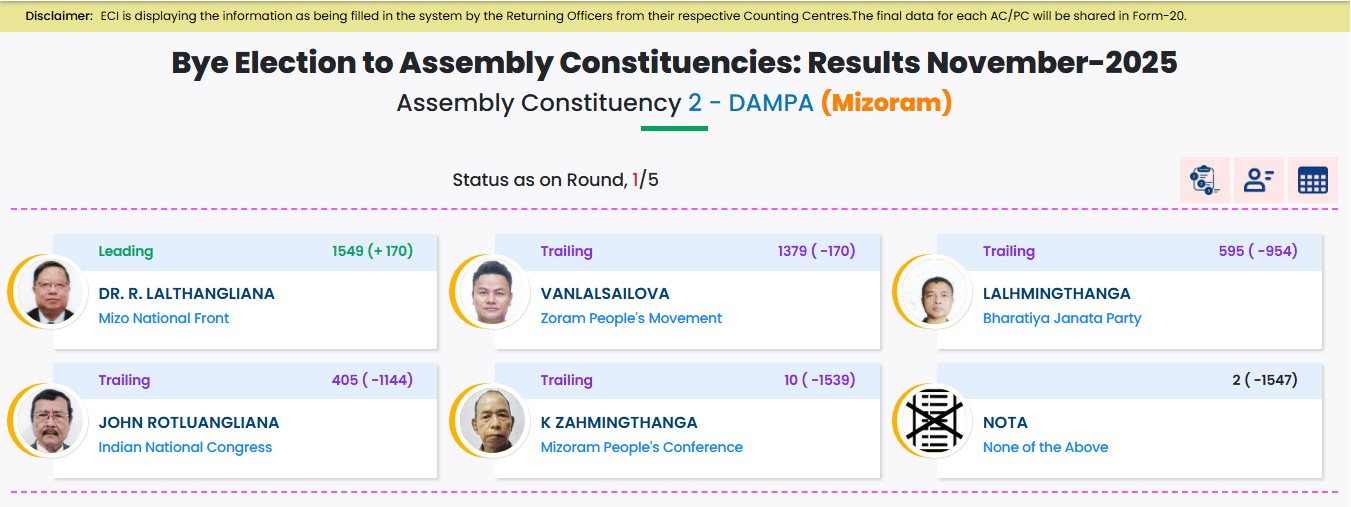The height and width of the screenshot is (507, 1351).
Task: Click the Mizoram People's Conference party name
Action: (x=642, y=447)
